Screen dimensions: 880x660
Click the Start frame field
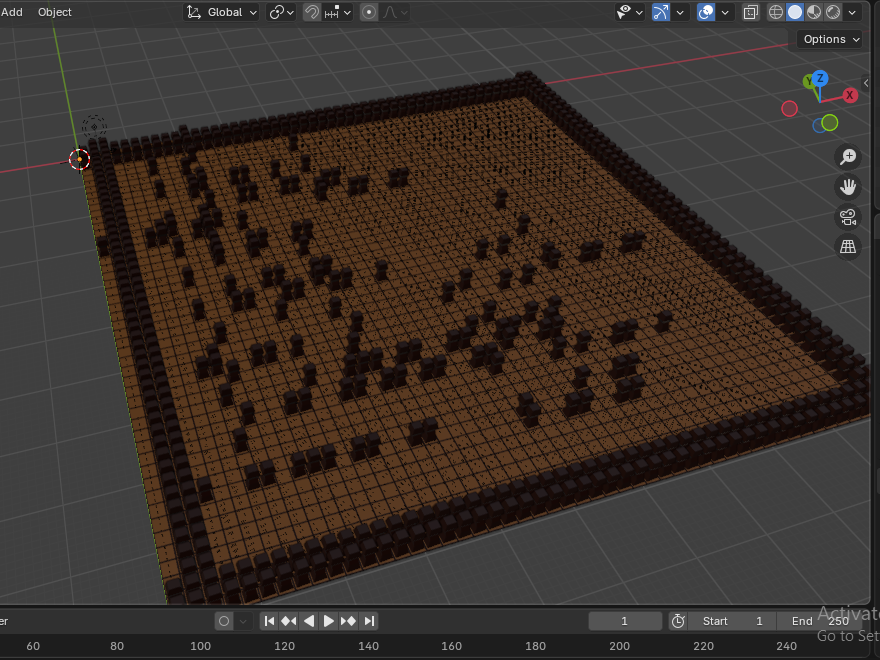coord(732,621)
